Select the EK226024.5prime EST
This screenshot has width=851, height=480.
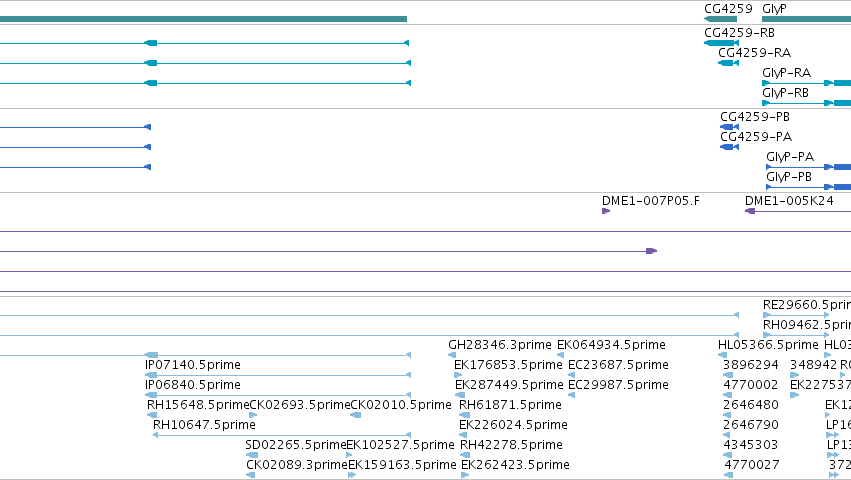(x=463, y=435)
